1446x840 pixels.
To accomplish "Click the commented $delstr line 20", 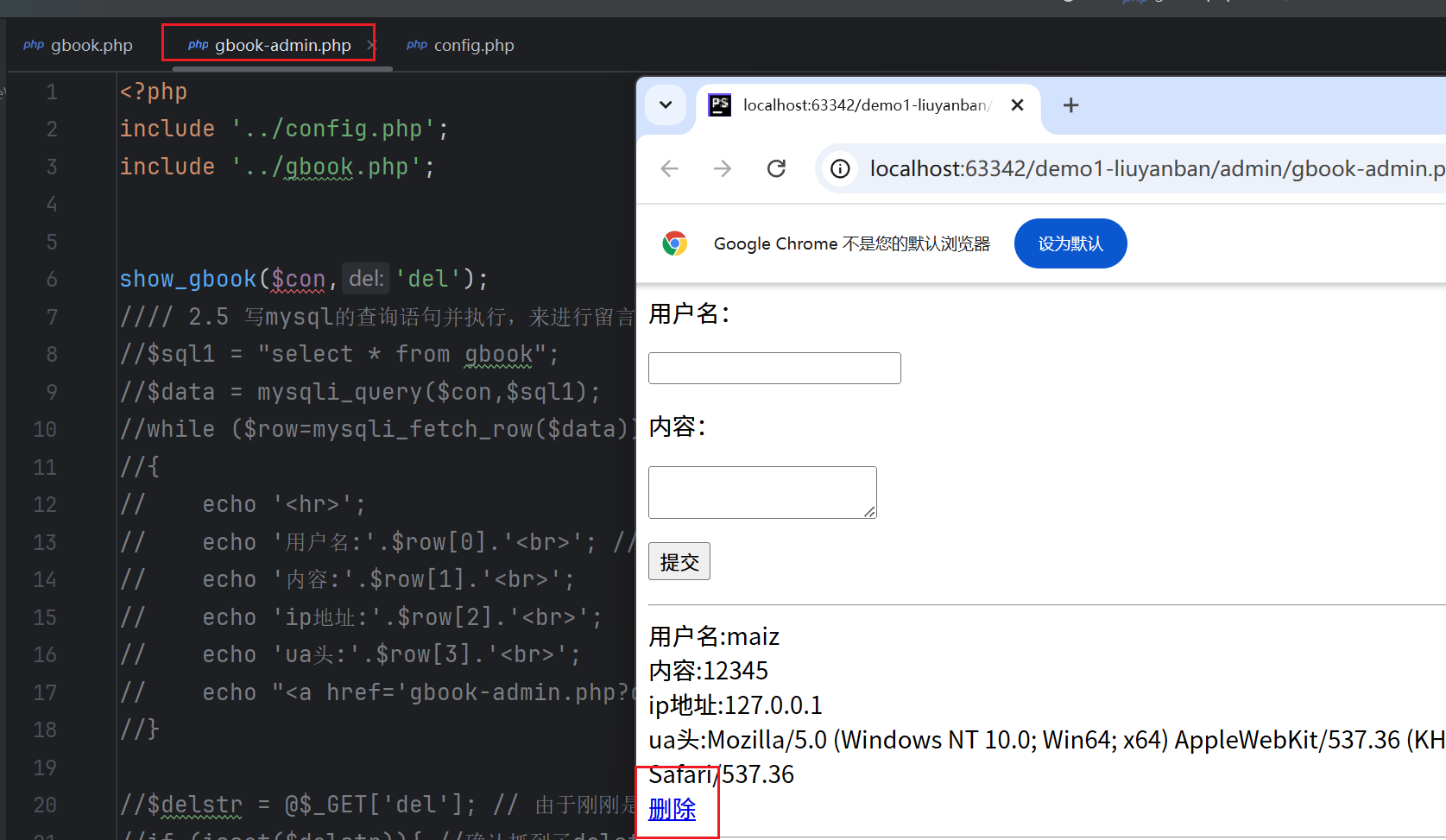I will [377, 805].
